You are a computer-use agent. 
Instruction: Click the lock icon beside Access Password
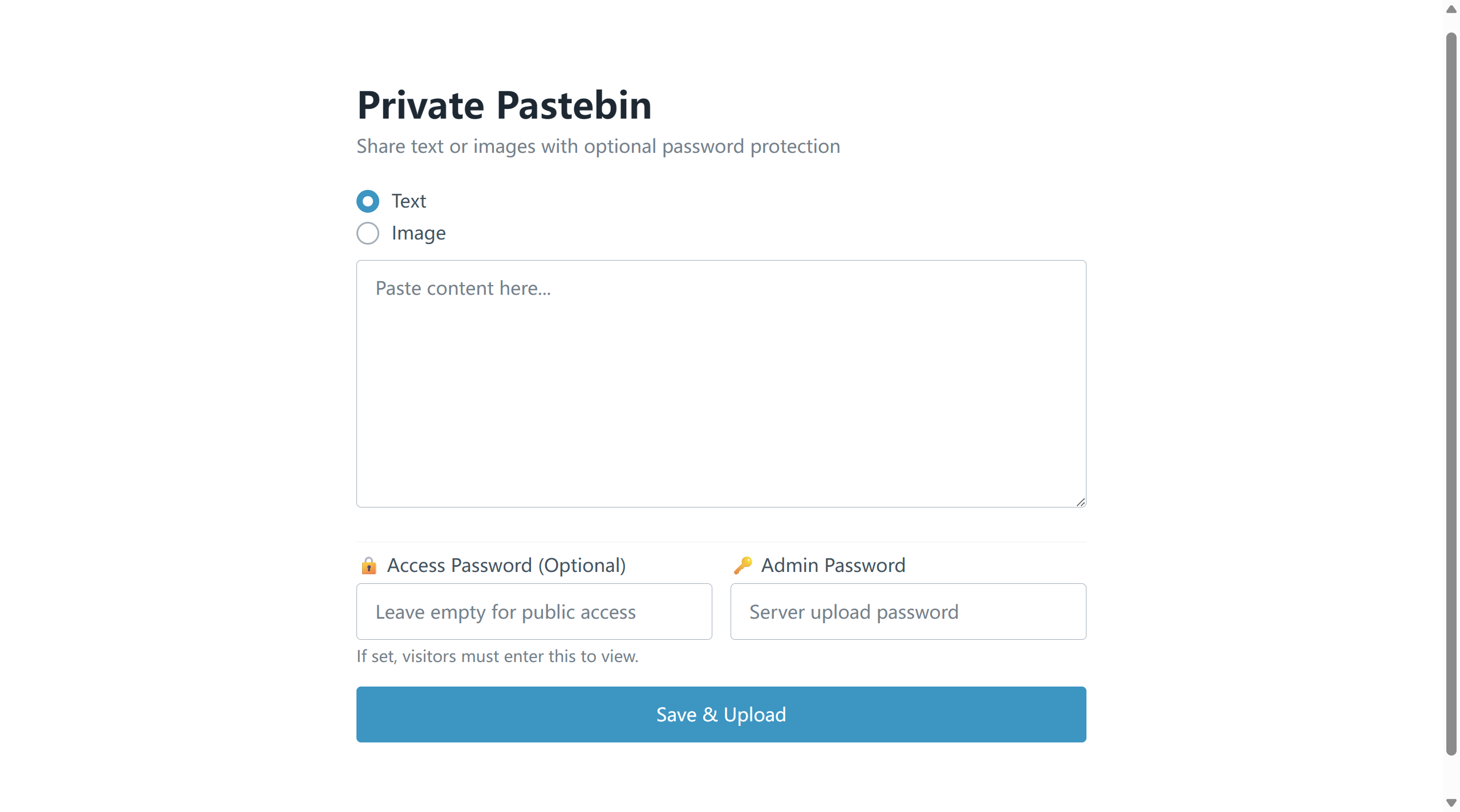369,566
